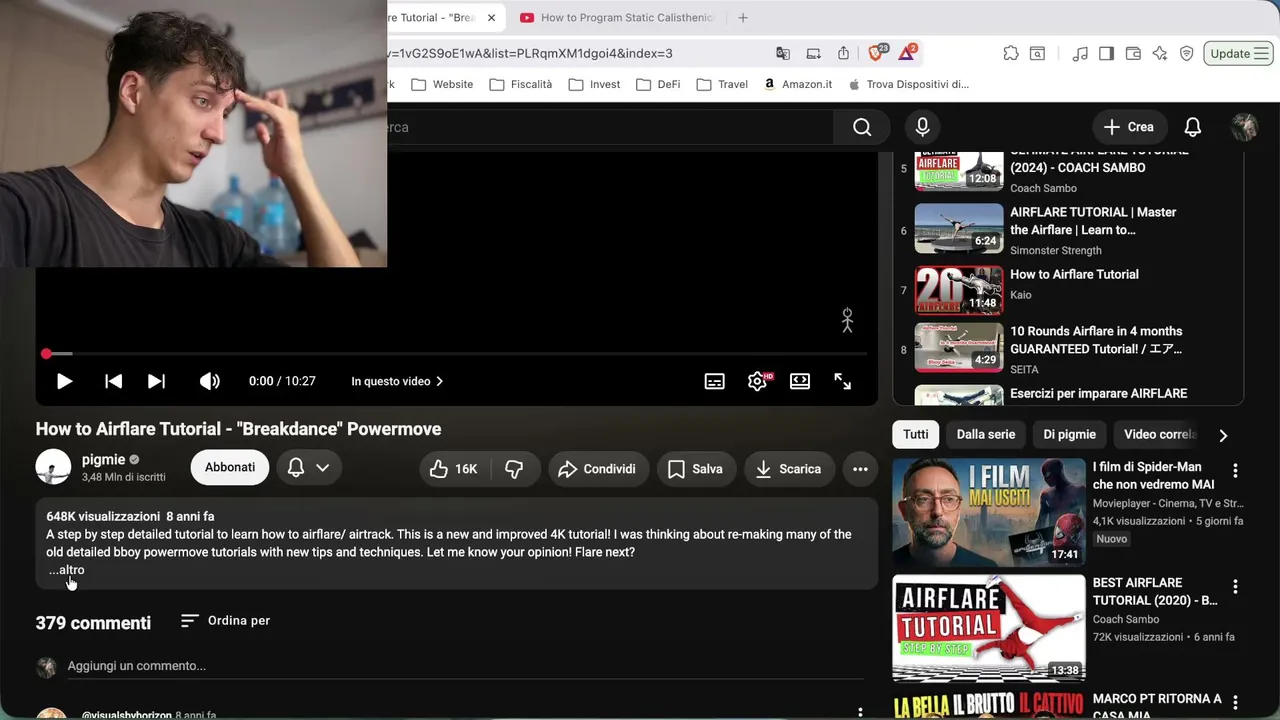This screenshot has height=720, width=1280.
Task: Open the Brave Wallet icon
Action: [1133, 54]
